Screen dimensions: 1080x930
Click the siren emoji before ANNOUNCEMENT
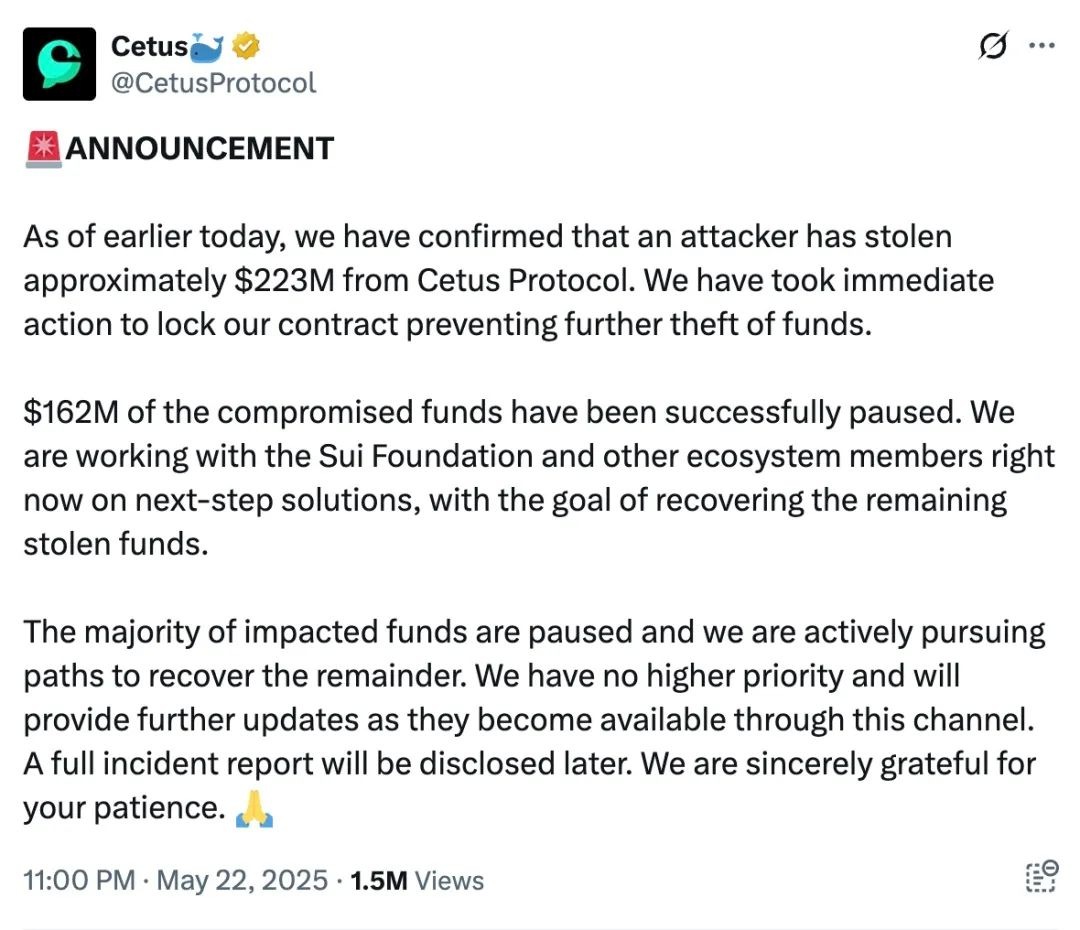pyautogui.click(x=43, y=147)
